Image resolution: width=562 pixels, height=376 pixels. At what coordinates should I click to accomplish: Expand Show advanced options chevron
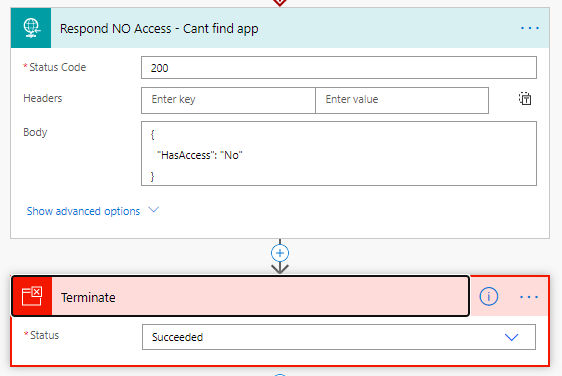(x=154, y=210)
